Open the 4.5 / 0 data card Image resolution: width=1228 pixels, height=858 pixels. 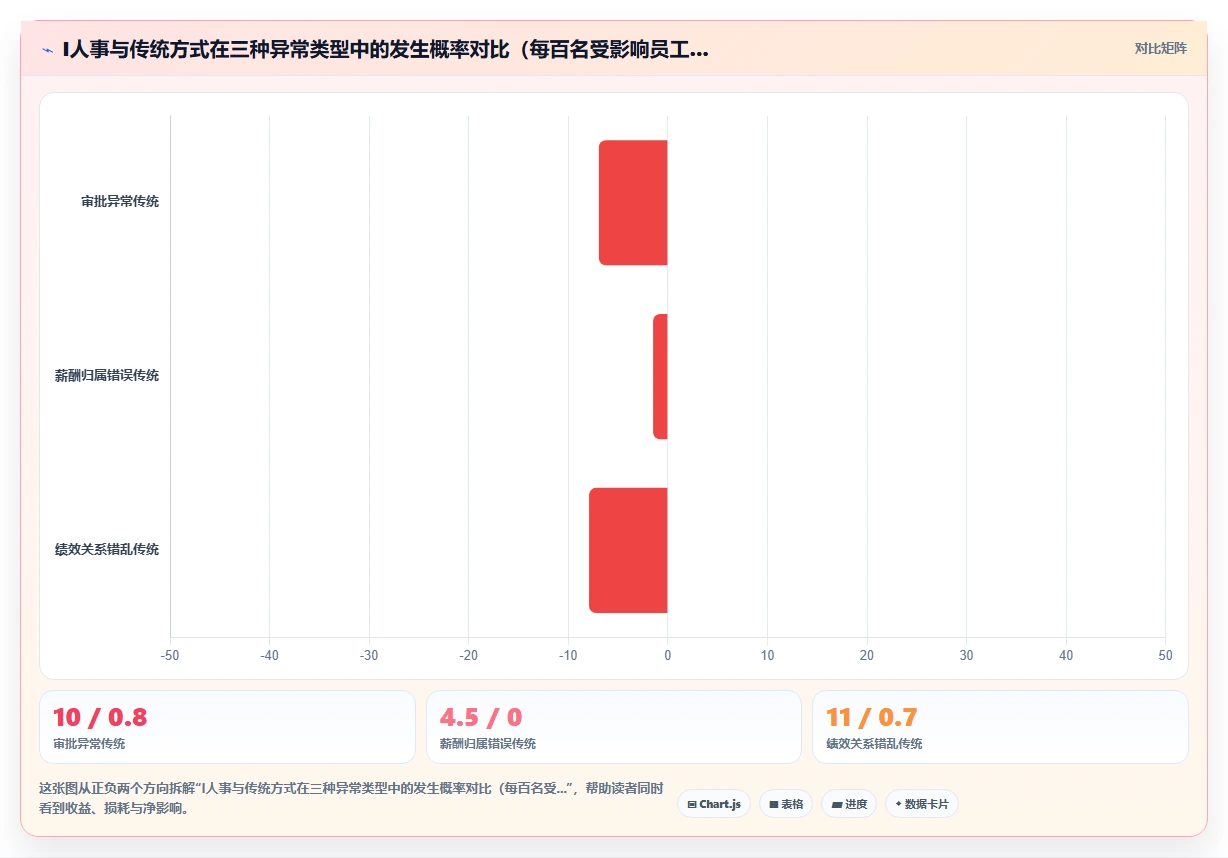click(x=614, y=727)
